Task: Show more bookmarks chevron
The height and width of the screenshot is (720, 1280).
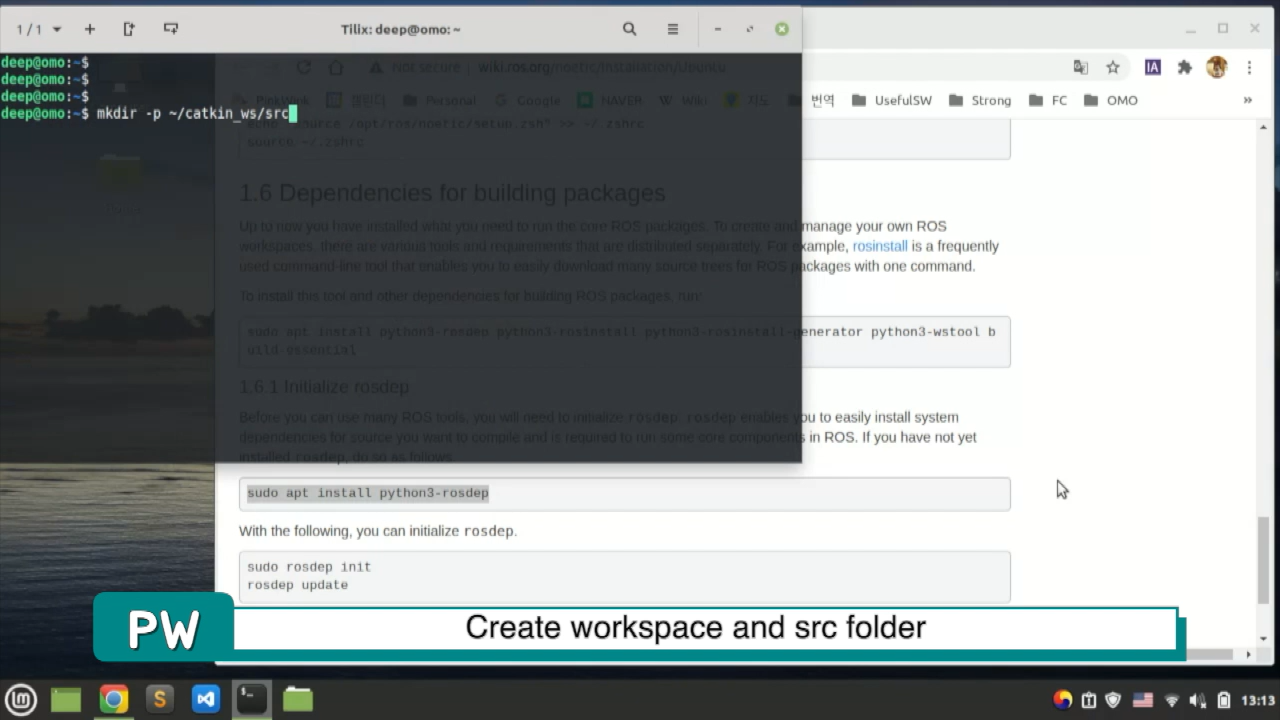Action: [1247, 100]
